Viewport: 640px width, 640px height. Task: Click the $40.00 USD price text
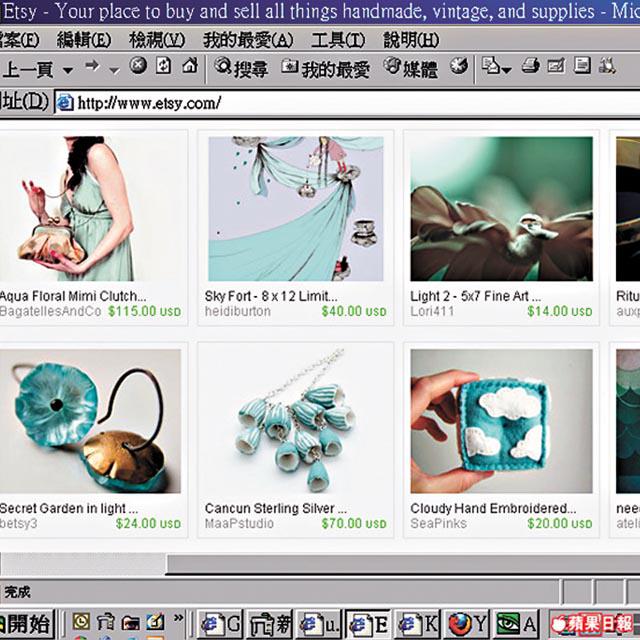coord(354,311)
